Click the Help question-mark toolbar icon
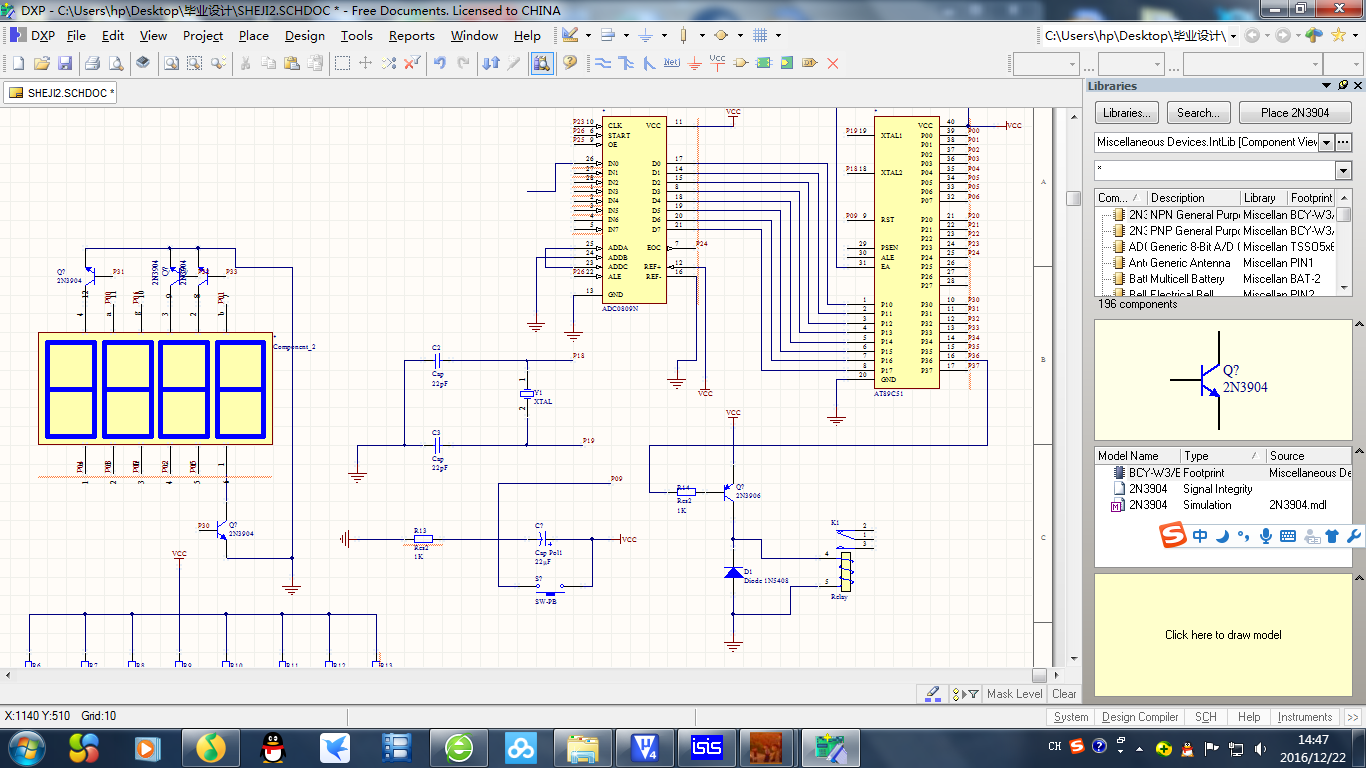 point(570,63)
